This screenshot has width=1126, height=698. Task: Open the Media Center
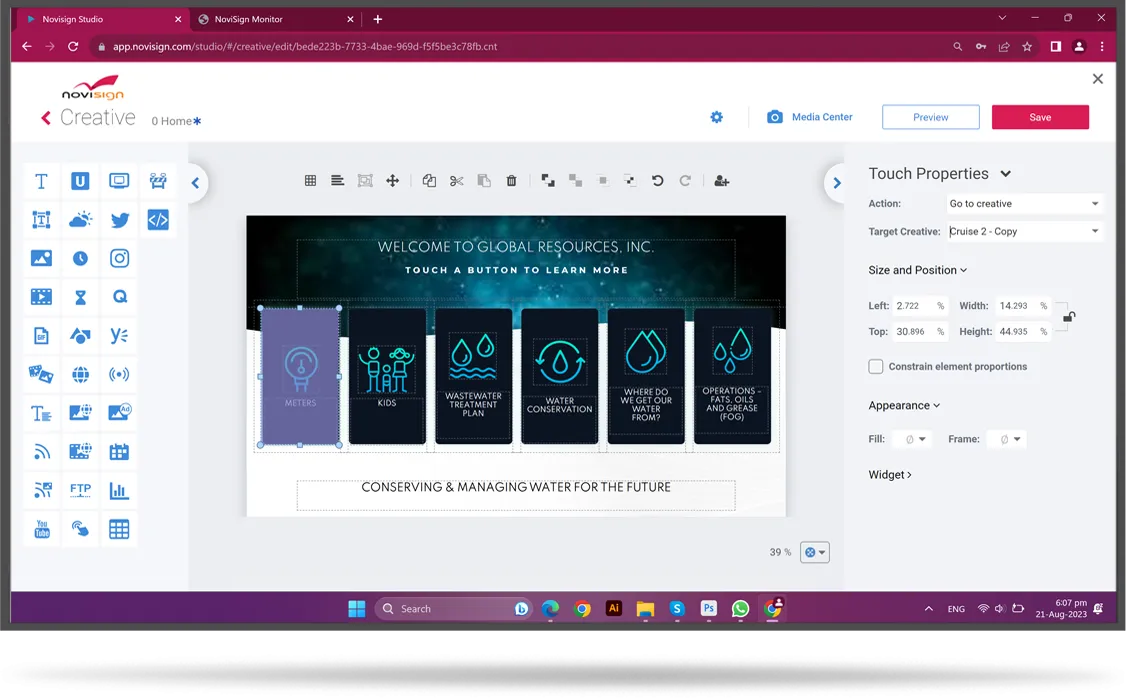coord(810,117)
